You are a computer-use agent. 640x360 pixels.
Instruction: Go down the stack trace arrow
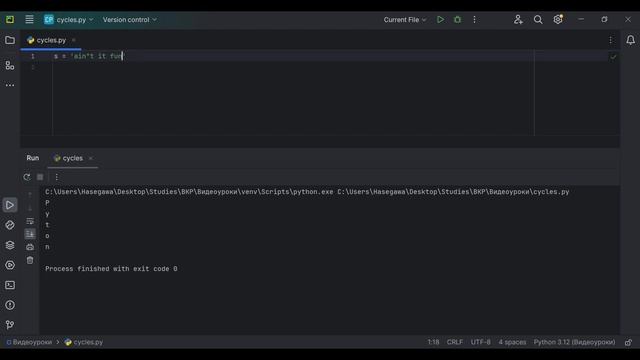coord(30,208)
